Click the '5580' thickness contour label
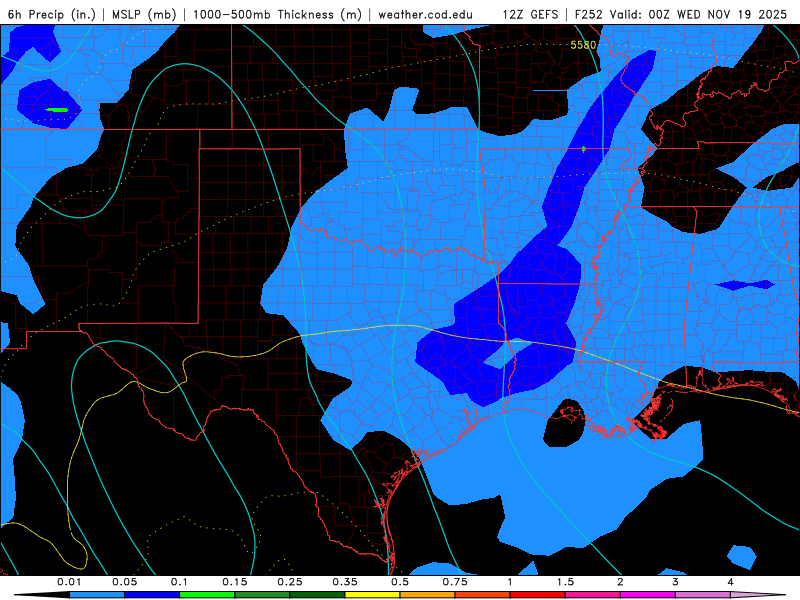 (x=583, y=45)
